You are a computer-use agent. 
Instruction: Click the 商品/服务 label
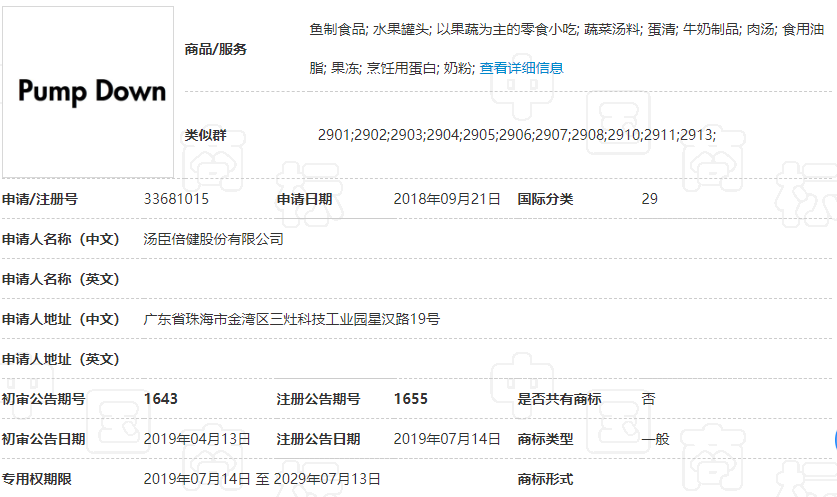[216, 49]
